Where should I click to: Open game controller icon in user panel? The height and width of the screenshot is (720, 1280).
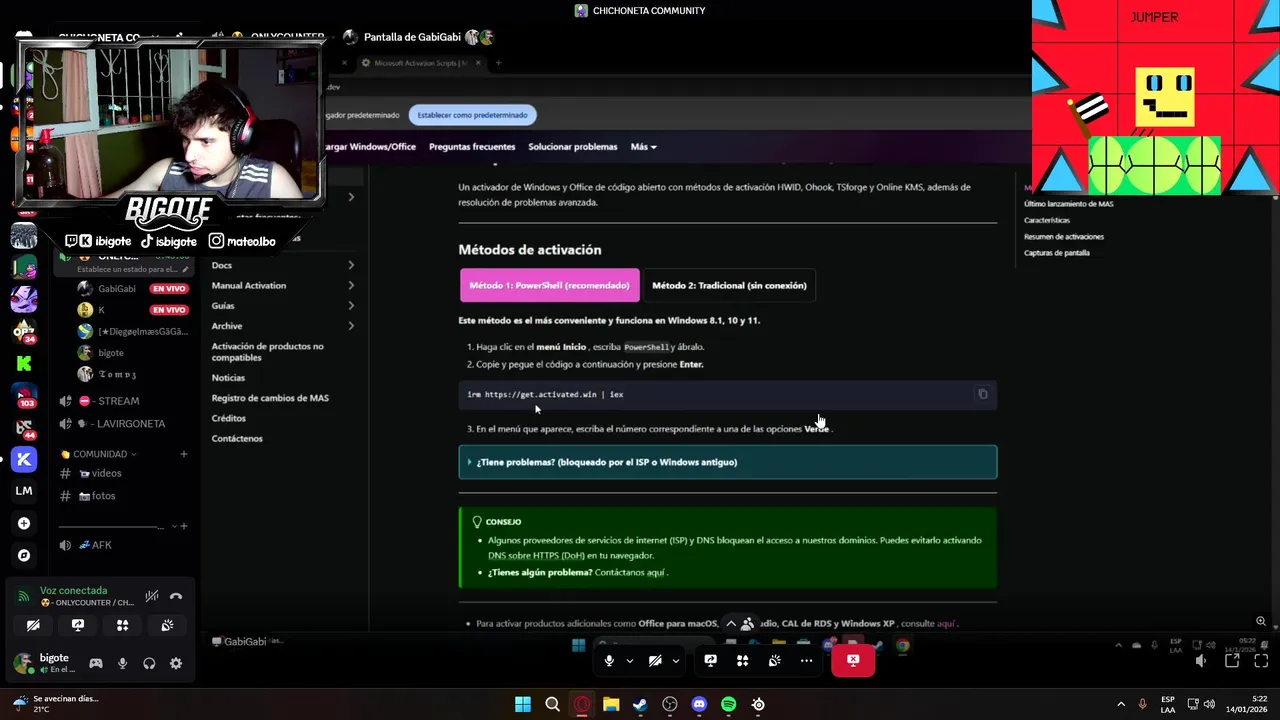pos(96,663)
